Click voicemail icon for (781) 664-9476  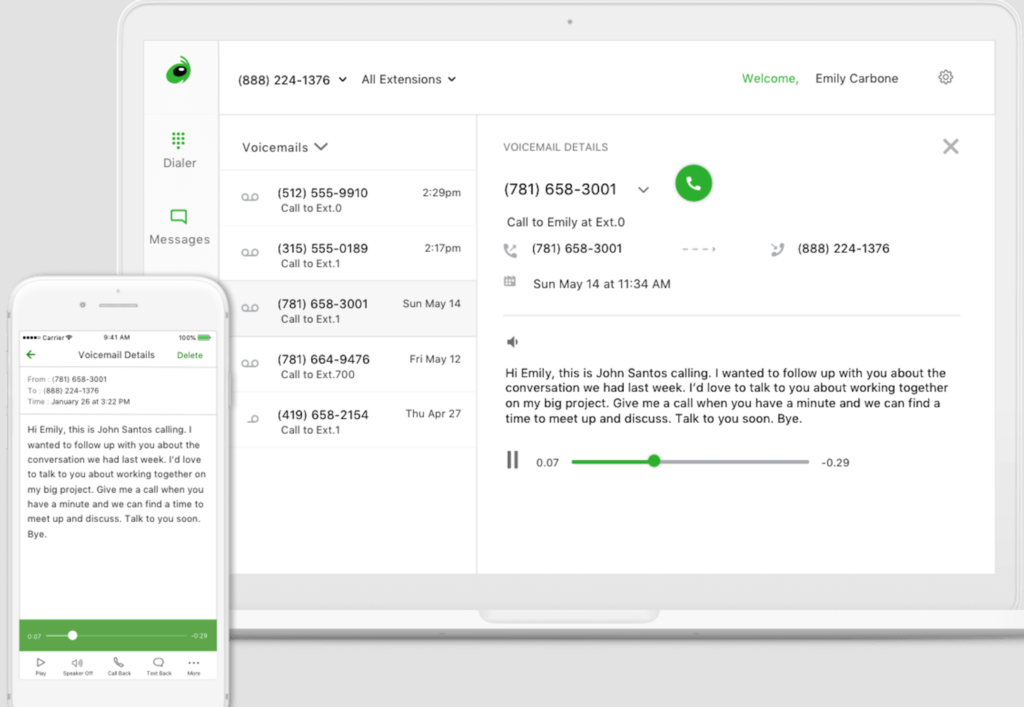[x=249, y=364]
